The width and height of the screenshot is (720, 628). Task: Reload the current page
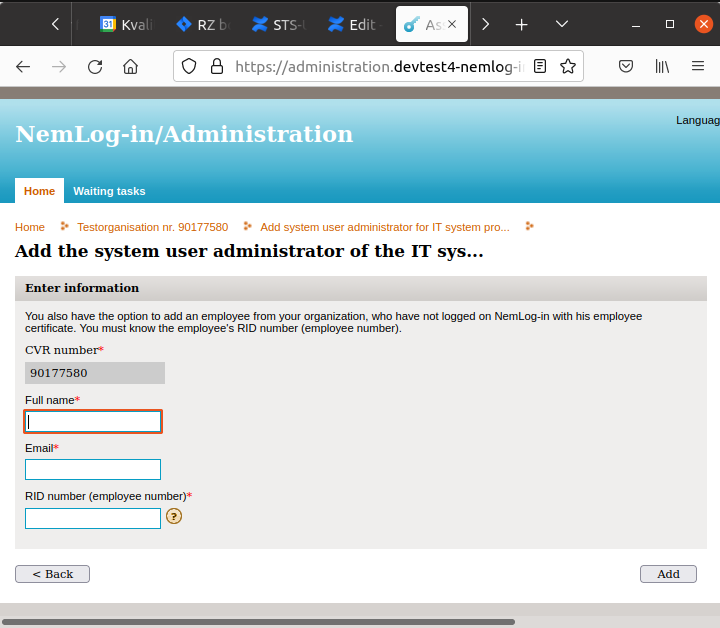95,67
